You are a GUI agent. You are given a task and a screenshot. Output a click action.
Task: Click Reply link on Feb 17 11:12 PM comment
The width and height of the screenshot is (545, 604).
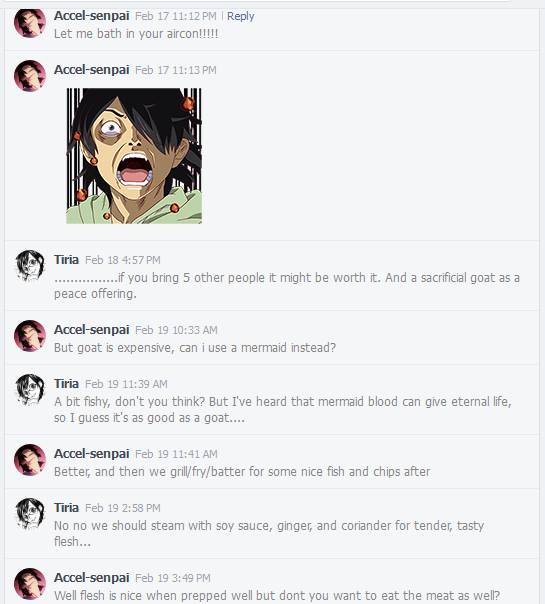click(x=240, y=16)
